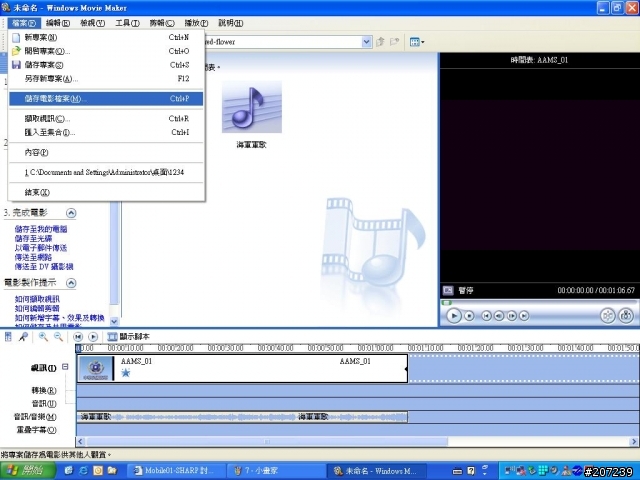Open the 說明(H) menu
Screen dimensions: 640x480
(231, 23)
